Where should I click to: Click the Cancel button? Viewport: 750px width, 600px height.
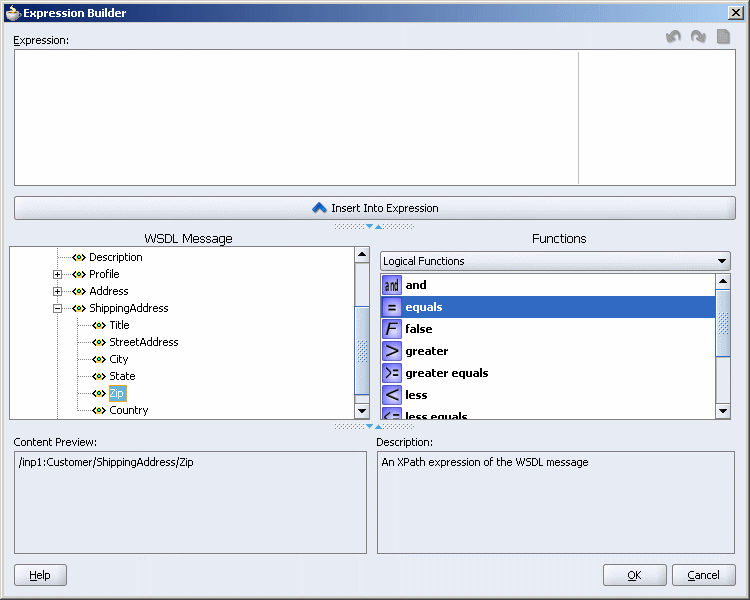point(704,575)
